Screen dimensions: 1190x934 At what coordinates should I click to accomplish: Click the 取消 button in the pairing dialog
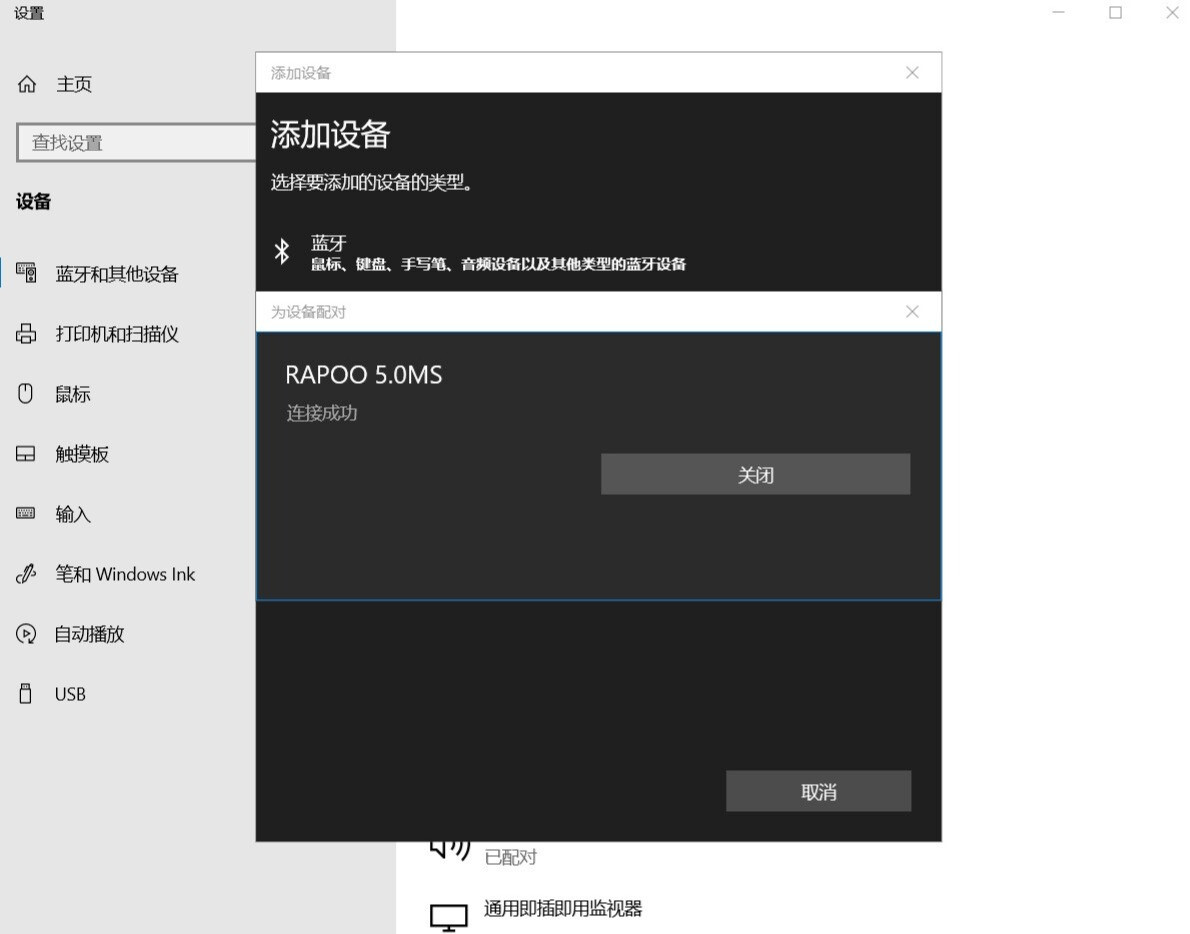[x=817, y=790]
